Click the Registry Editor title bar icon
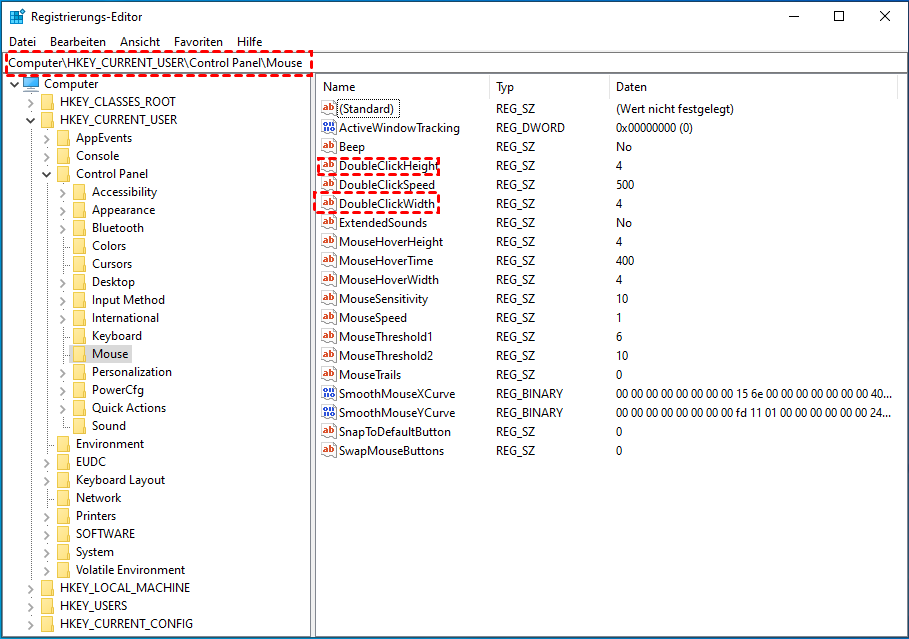 [x=17, y=17]
